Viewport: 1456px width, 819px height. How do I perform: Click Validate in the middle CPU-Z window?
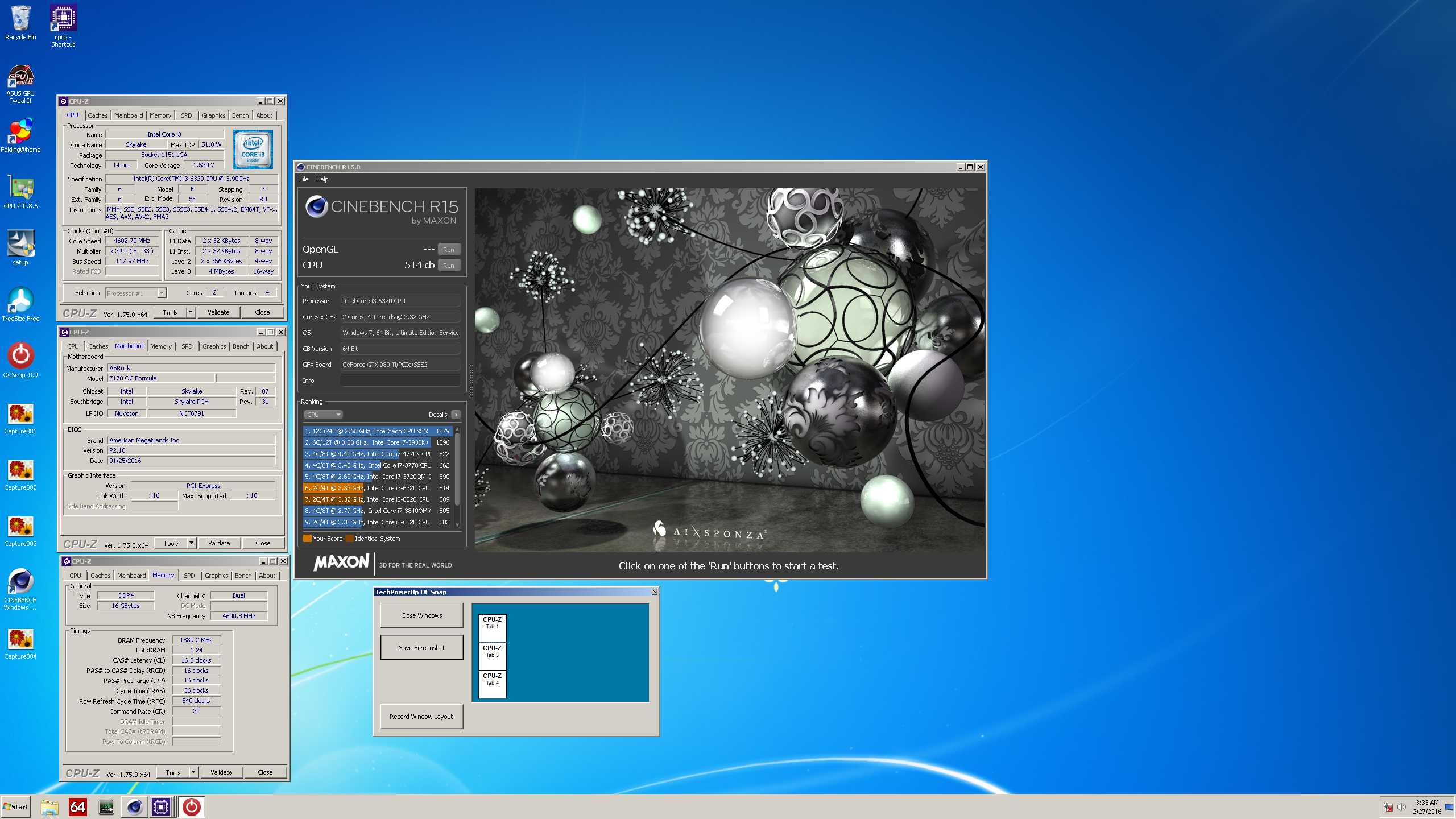pyautogui.click(x=219, y=543)
